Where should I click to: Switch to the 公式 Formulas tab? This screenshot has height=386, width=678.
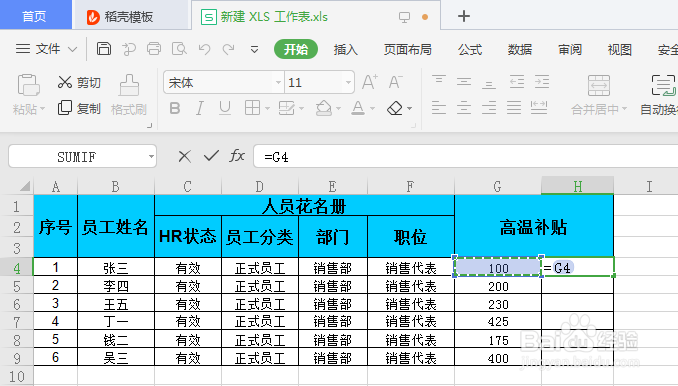470,50
